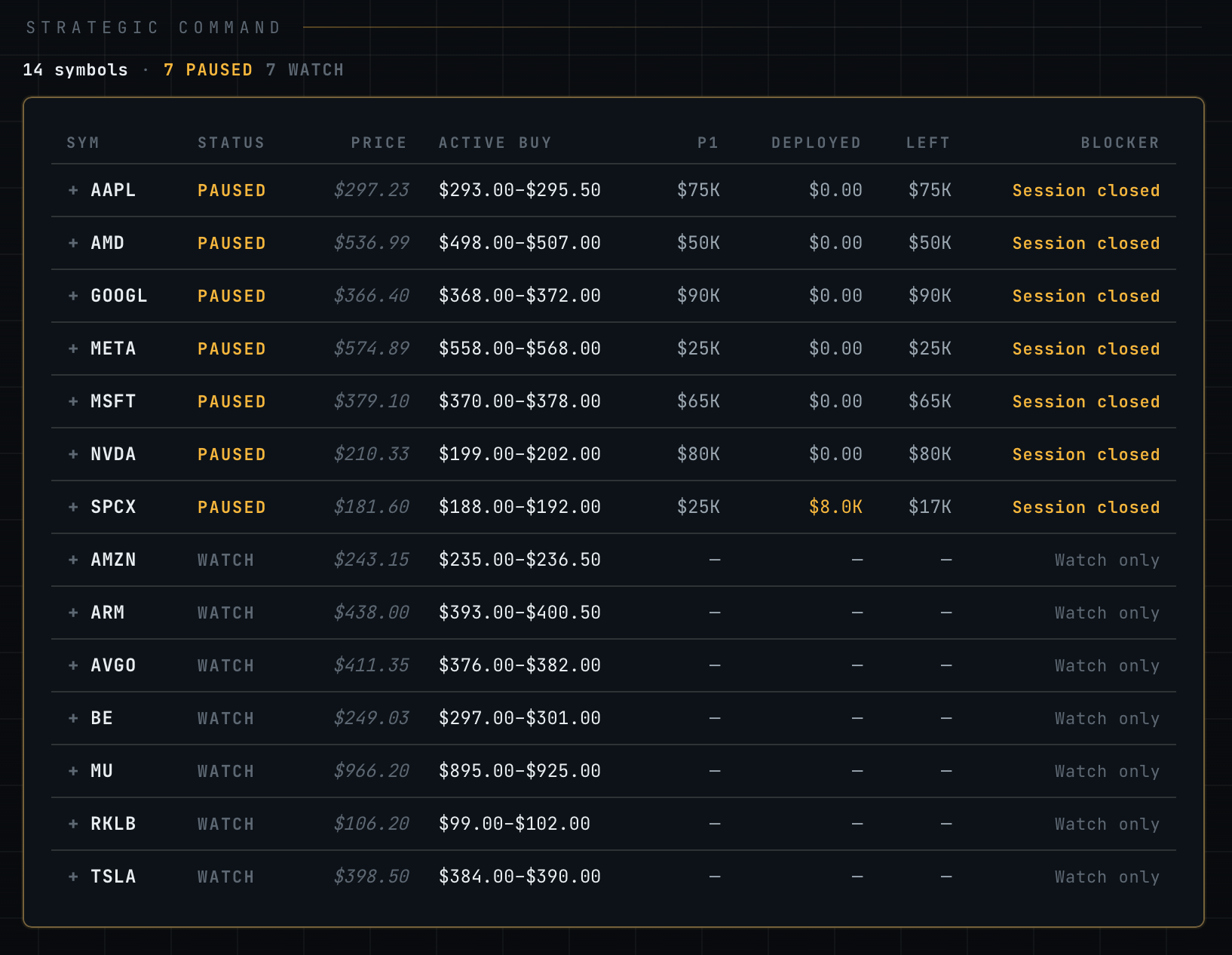Expand the RKLB row plus icon
Screen dimensions: 1232x955
click(x=73, y=824)
